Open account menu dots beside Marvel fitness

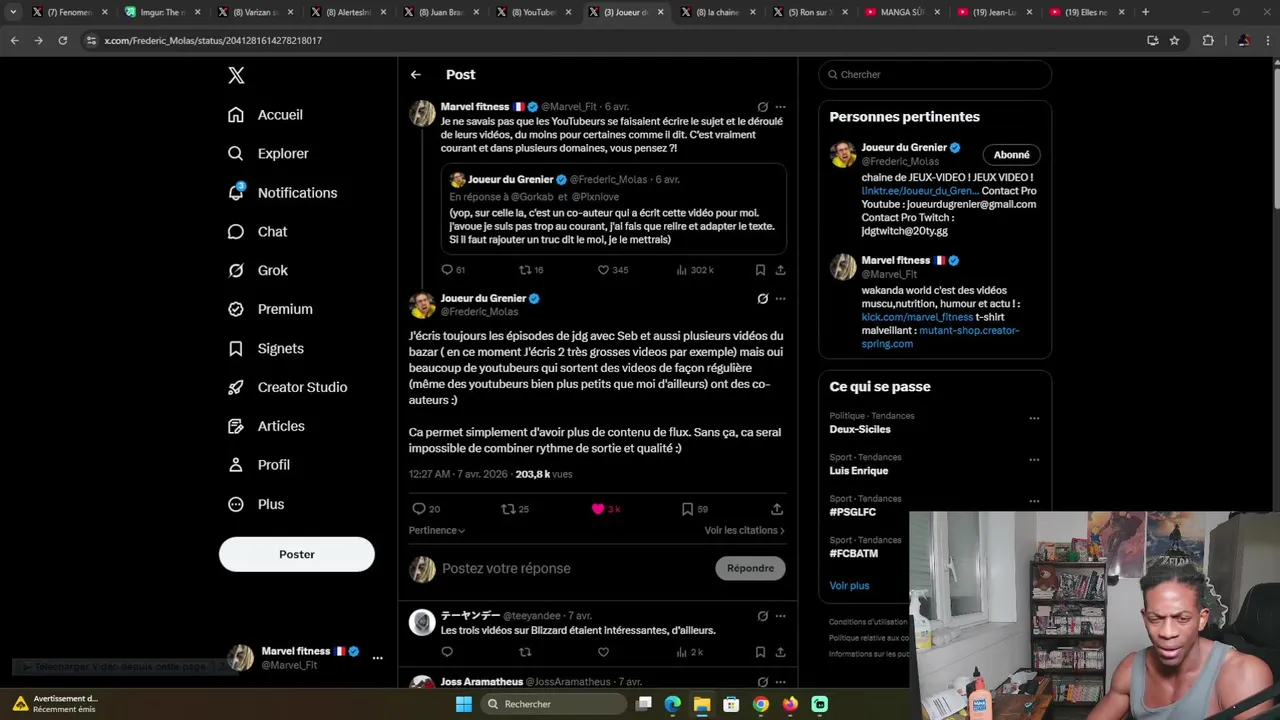click(377, 658)
